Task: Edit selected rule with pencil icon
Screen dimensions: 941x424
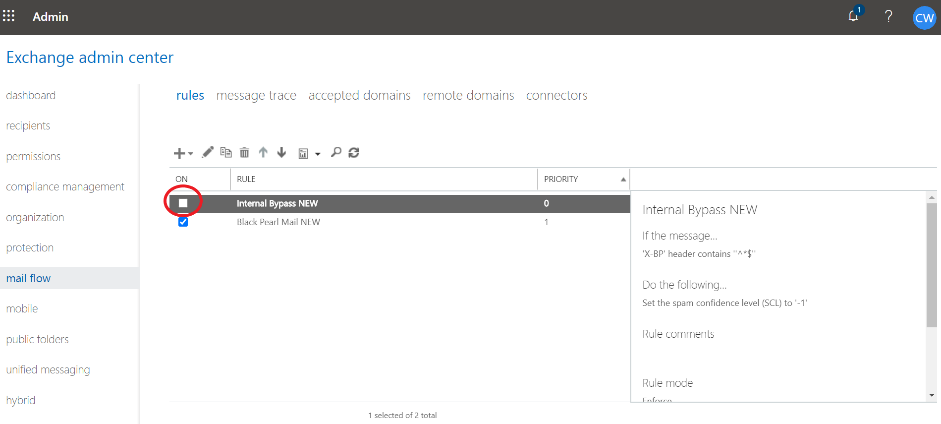Action: pyautogui.click(x=208, y=152)
